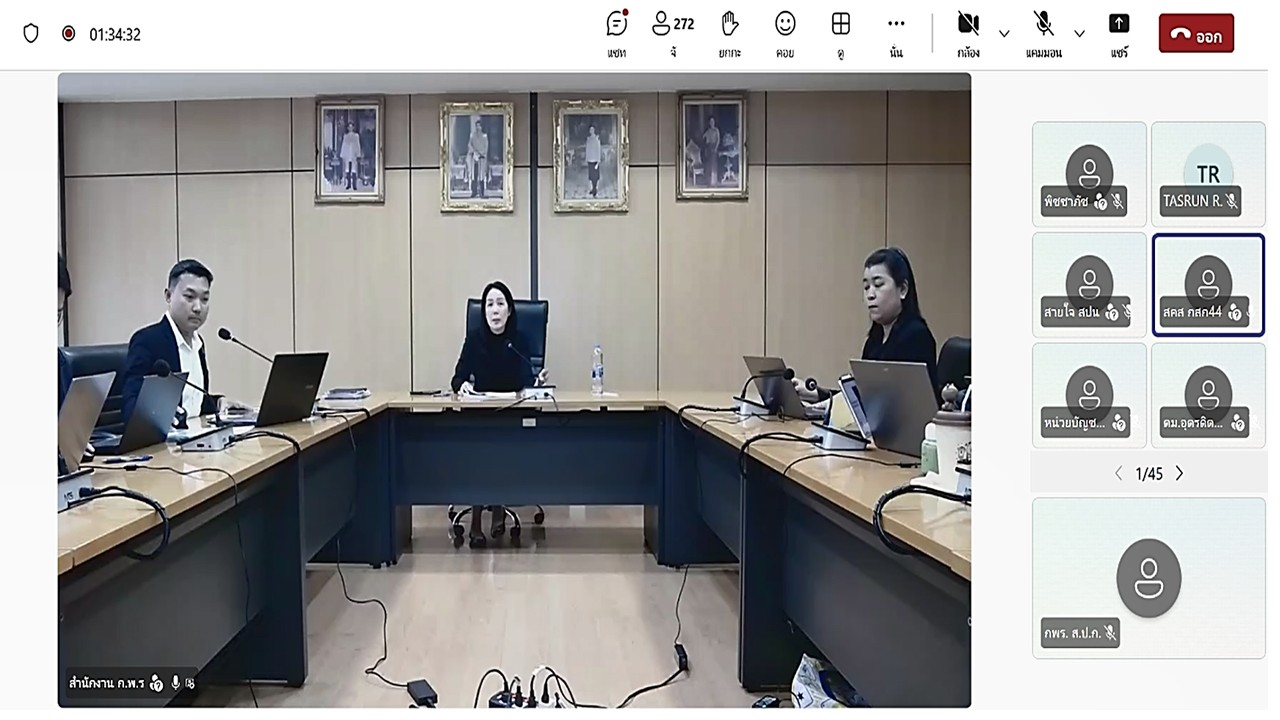Show the participants list with 272 people

click(x=673, y=33)
